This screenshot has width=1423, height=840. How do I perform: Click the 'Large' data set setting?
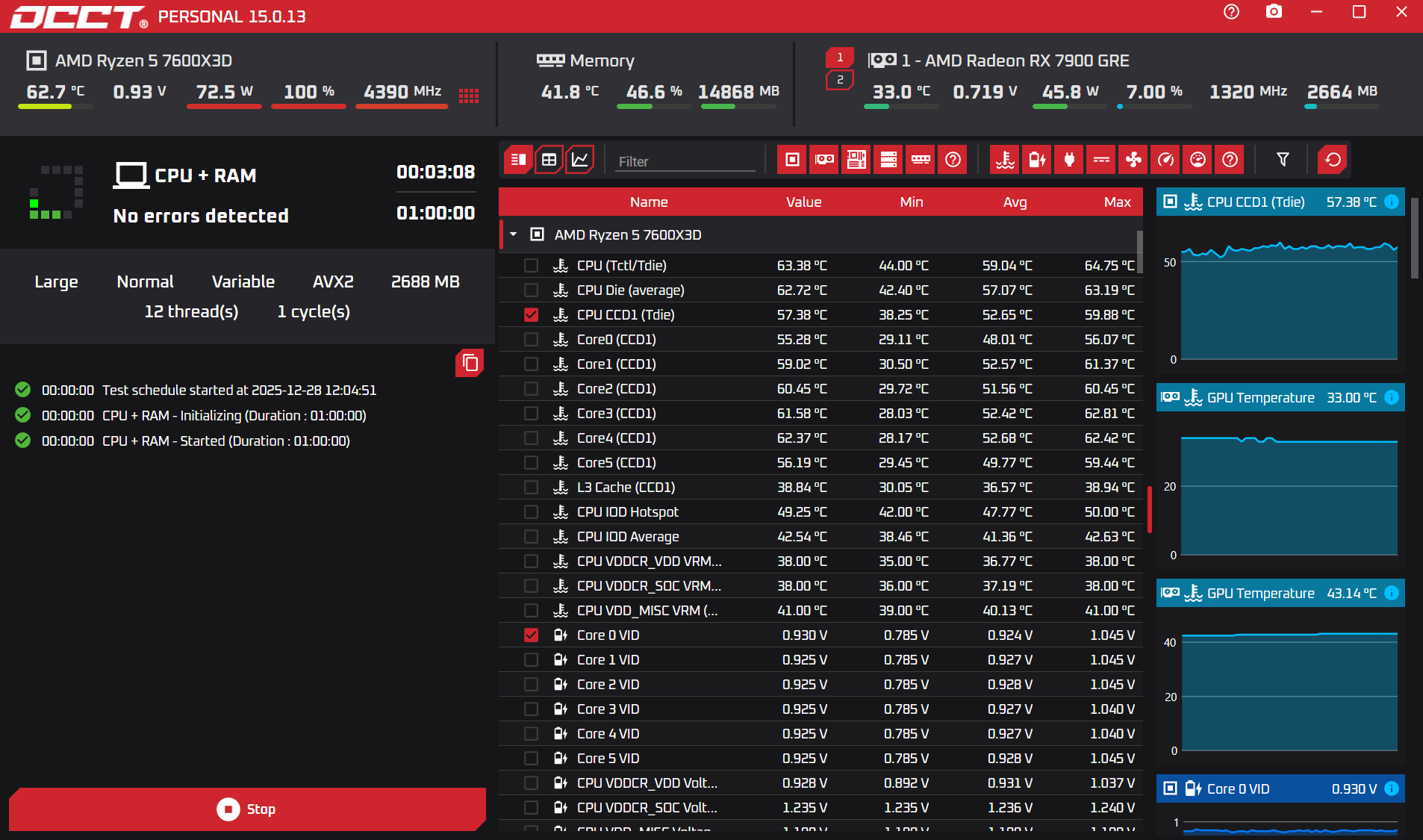(56, 282)
